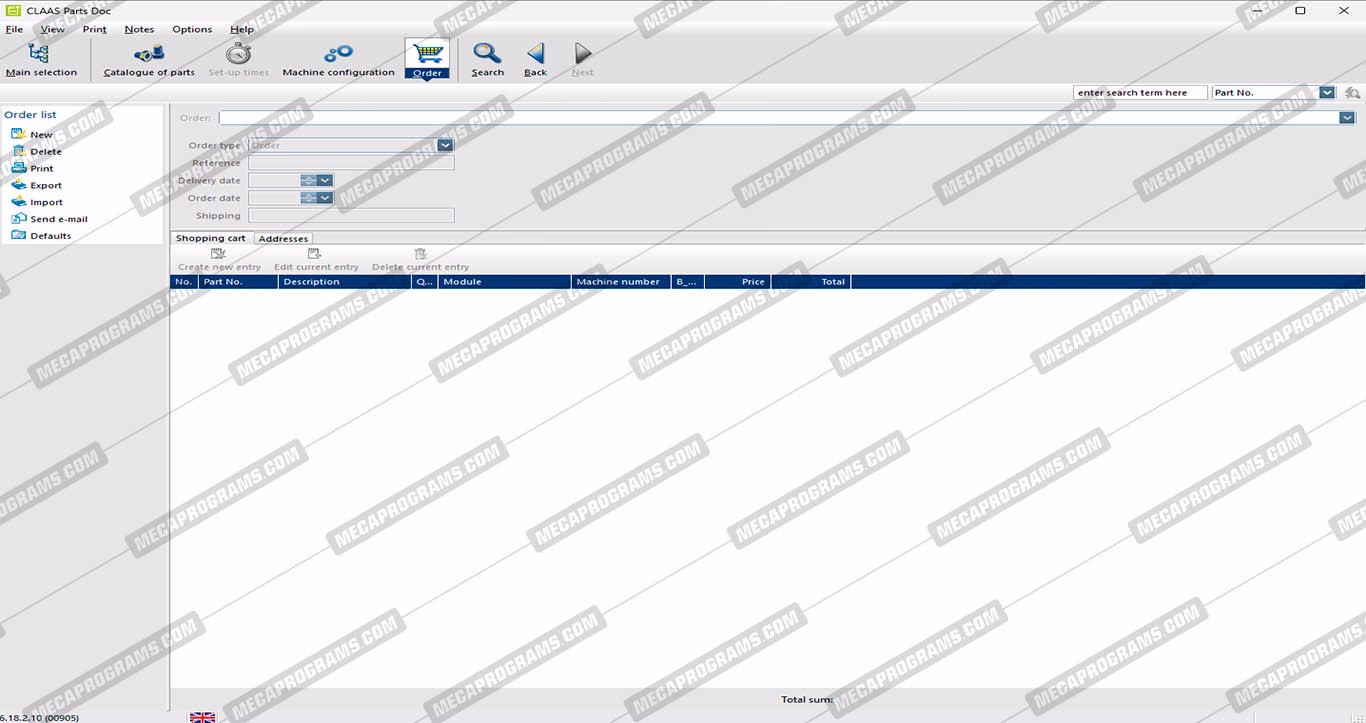Select Send e-mail in Order list

(58, 219)
